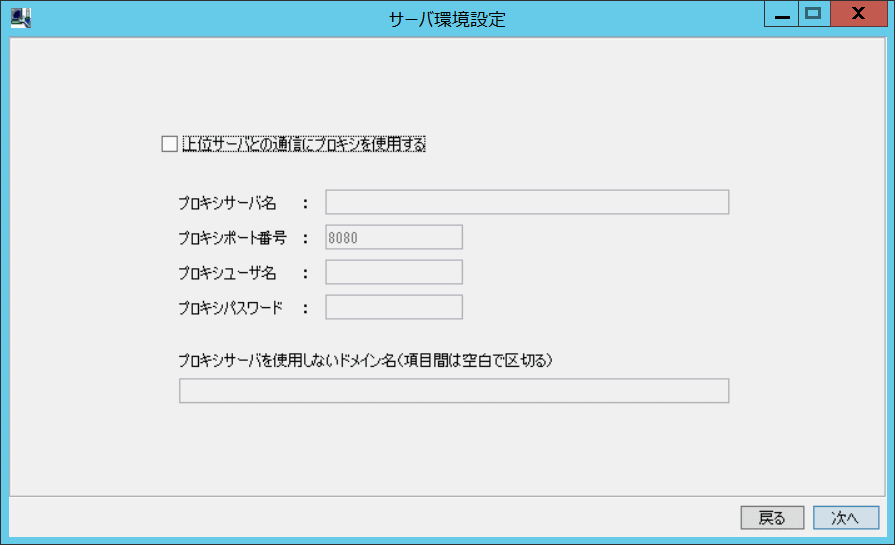Go back with the 戻る button
This screenshot has height=545, width=895.
(x=772, y=518)
